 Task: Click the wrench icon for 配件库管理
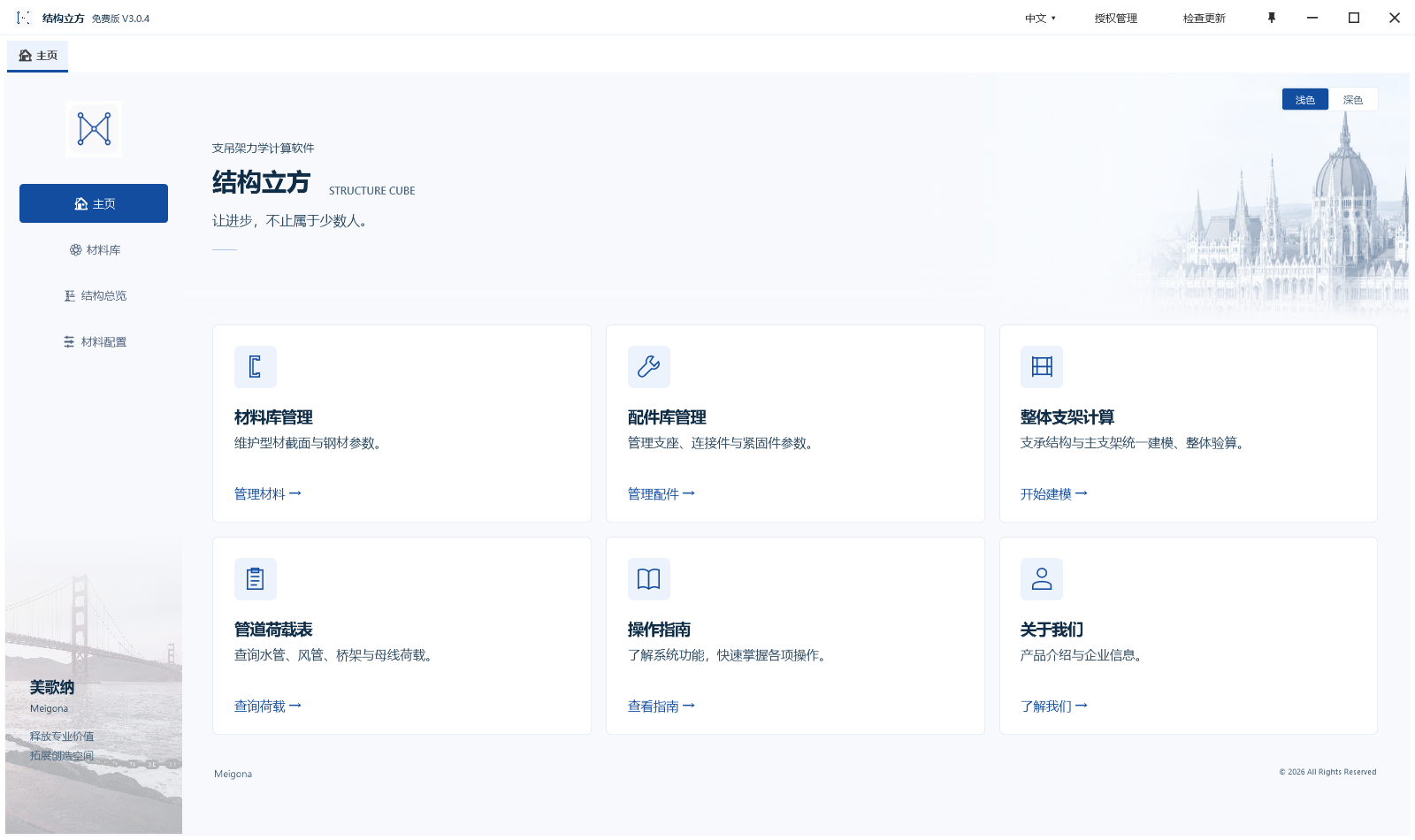point(649,367)
